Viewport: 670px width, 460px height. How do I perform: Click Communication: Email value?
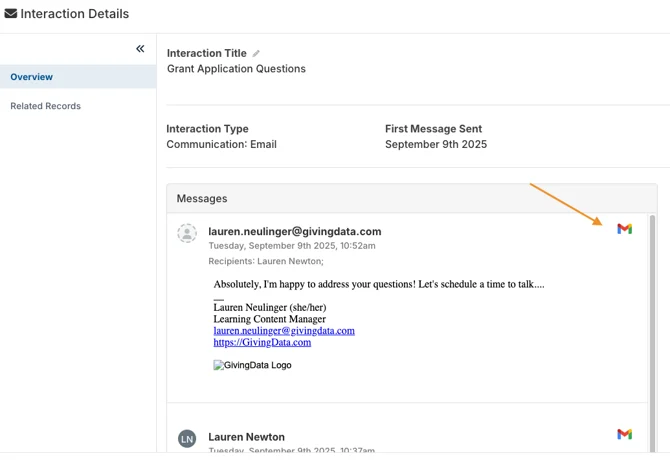point(221,144)
